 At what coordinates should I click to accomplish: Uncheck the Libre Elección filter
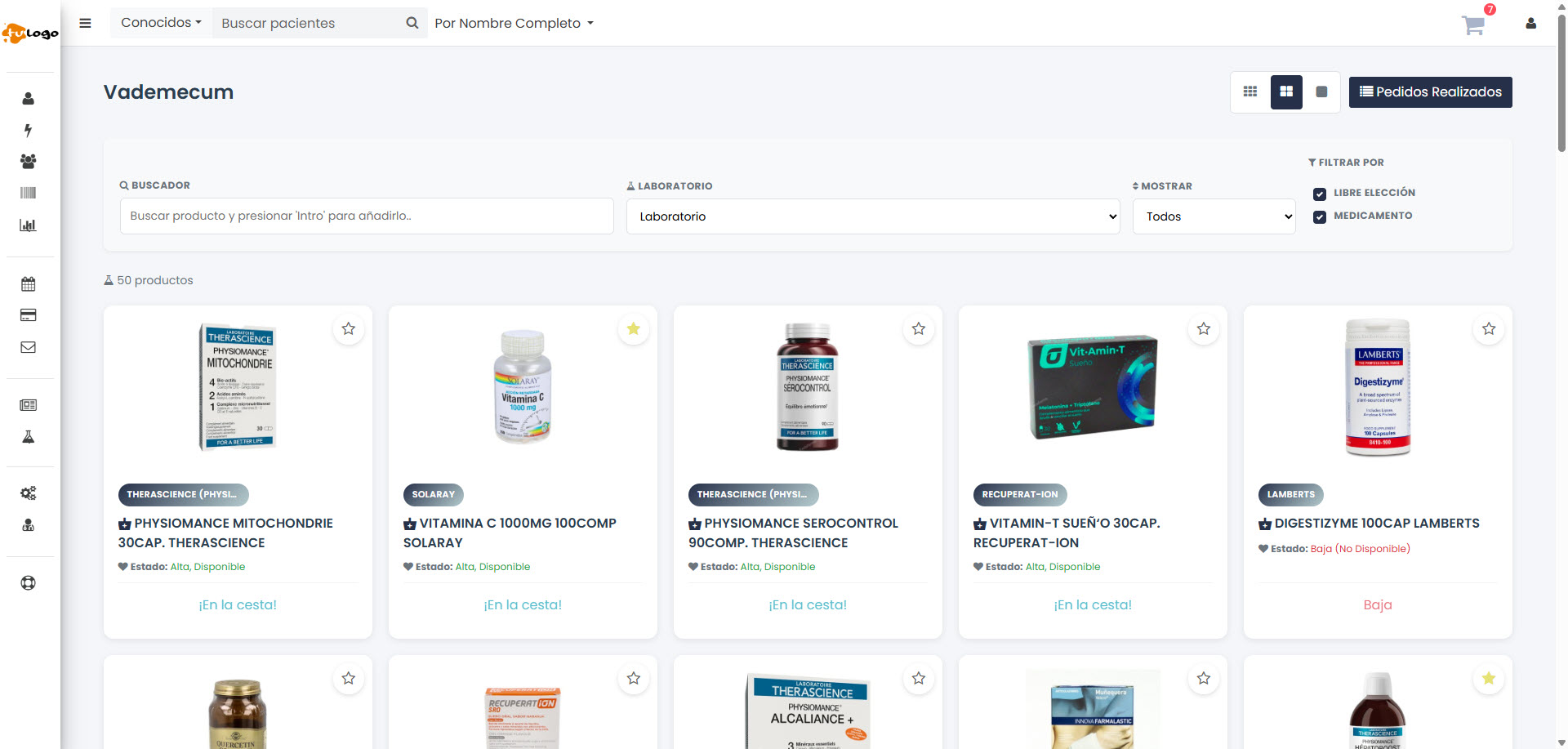click(x=1320, y=194)
